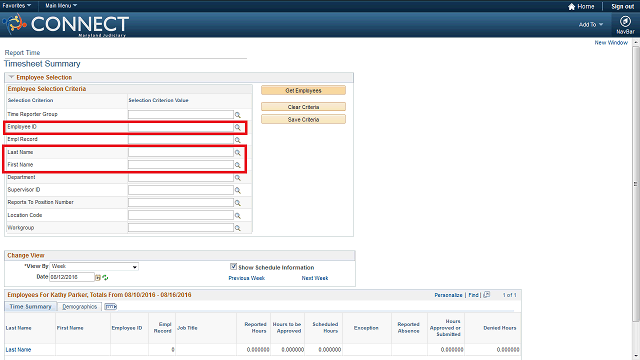Open Workgroup lookup magnifier
This screenshot has height=360, width=640.
238,228
